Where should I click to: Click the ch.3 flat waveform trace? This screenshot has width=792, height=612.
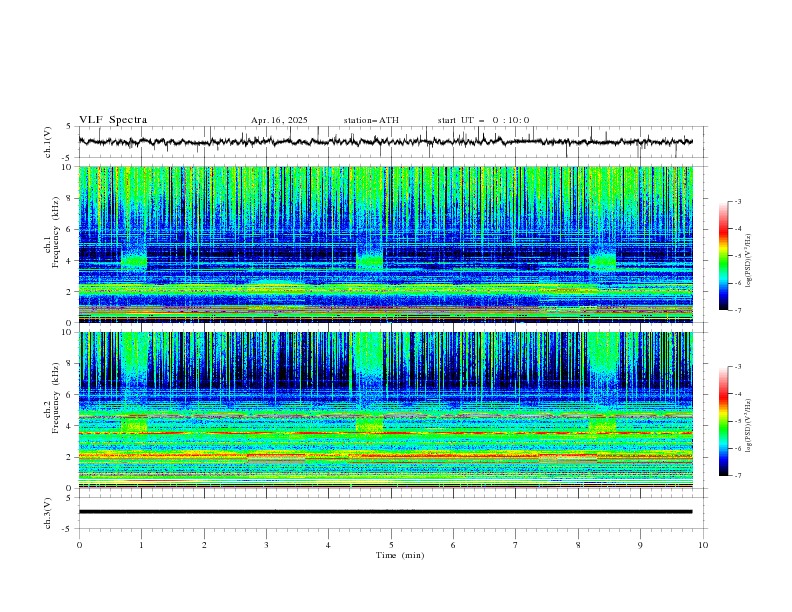click(x=386, y=512)
